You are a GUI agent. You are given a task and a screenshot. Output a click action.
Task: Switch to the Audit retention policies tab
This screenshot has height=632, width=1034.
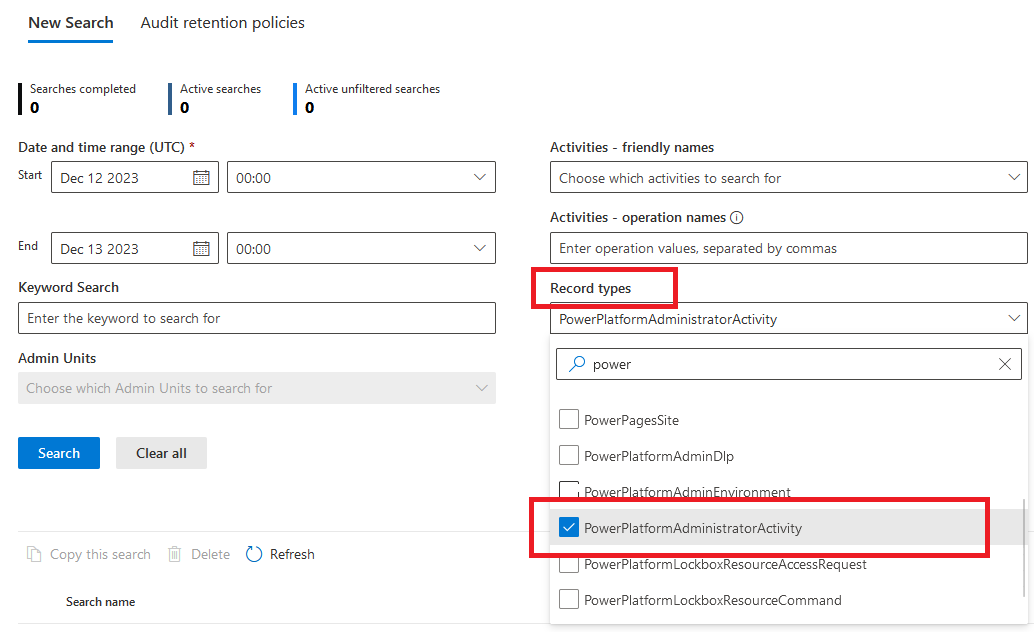(222, 22)
